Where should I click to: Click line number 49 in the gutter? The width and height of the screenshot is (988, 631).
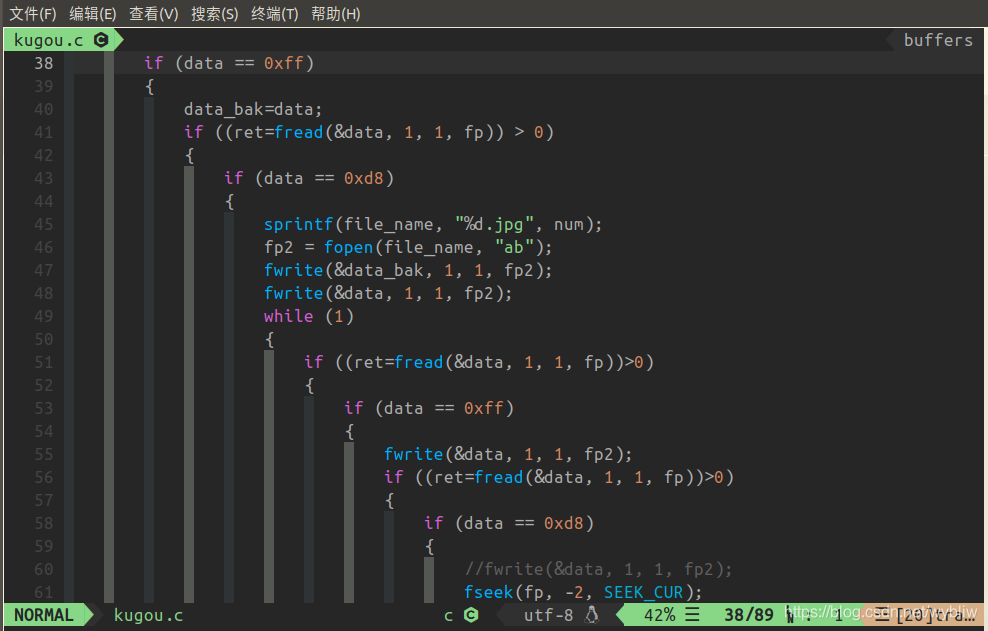coord(43,316)
